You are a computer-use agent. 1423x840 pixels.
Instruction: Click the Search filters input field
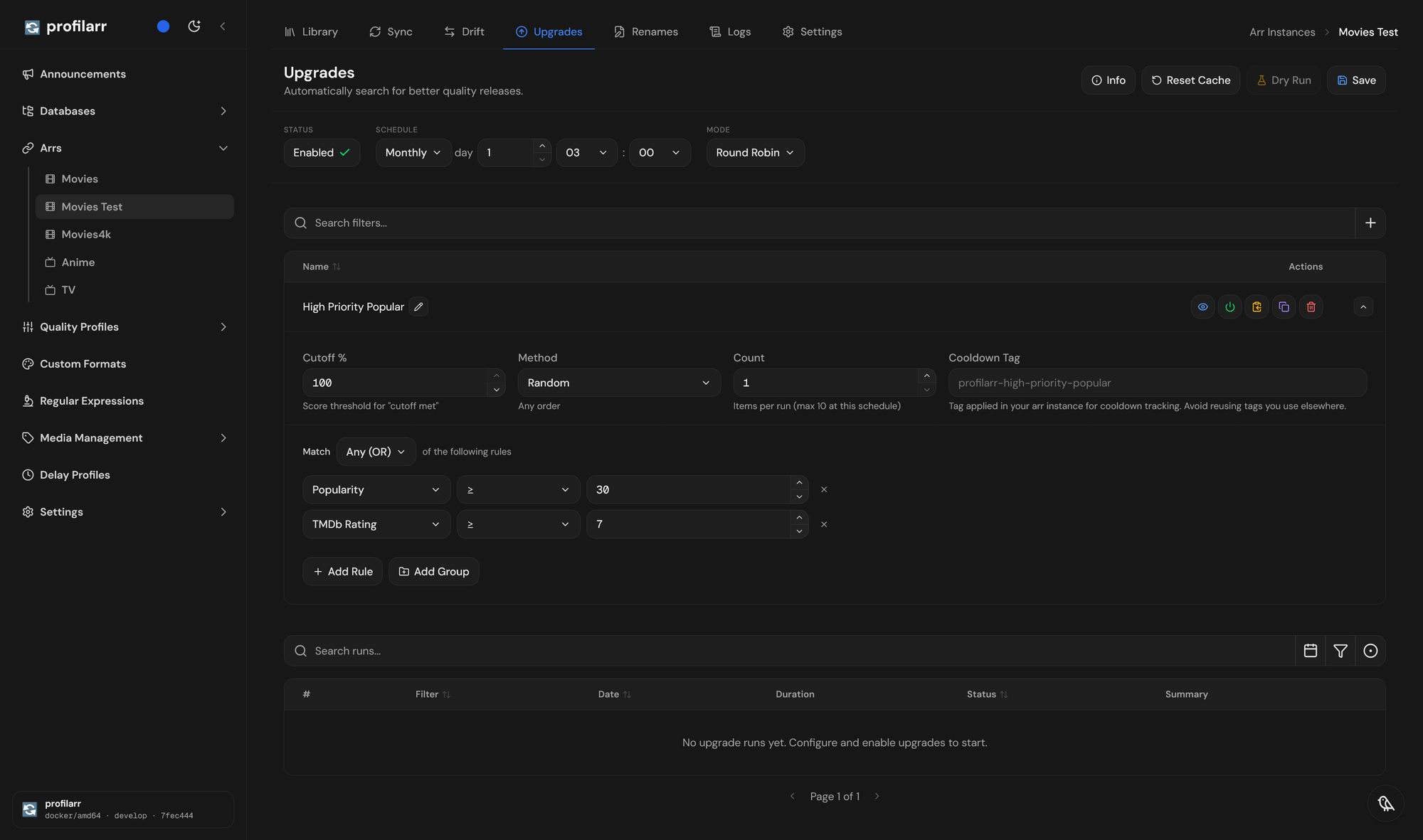(820, 223)
